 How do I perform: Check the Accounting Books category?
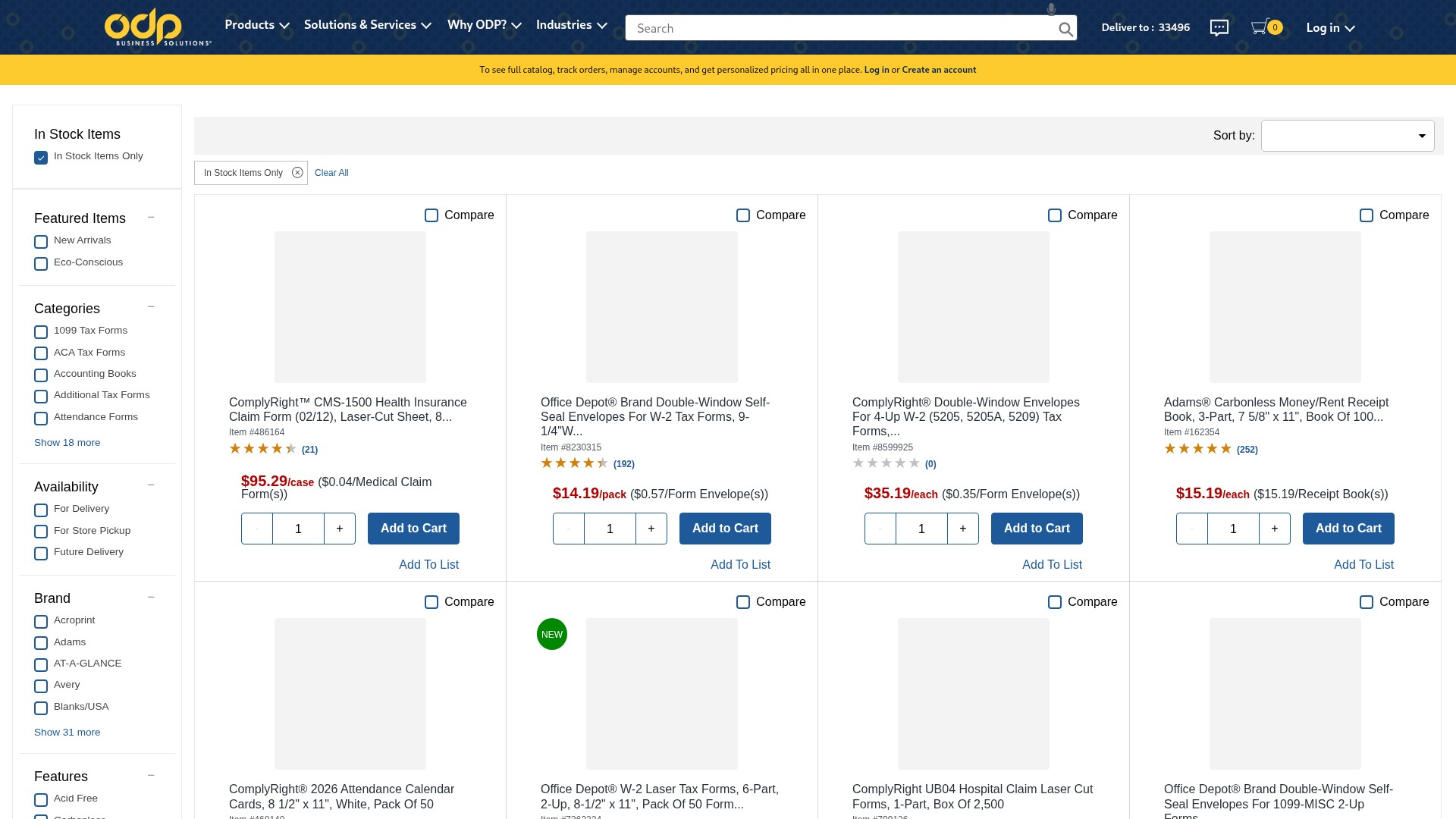pos(41,375)
